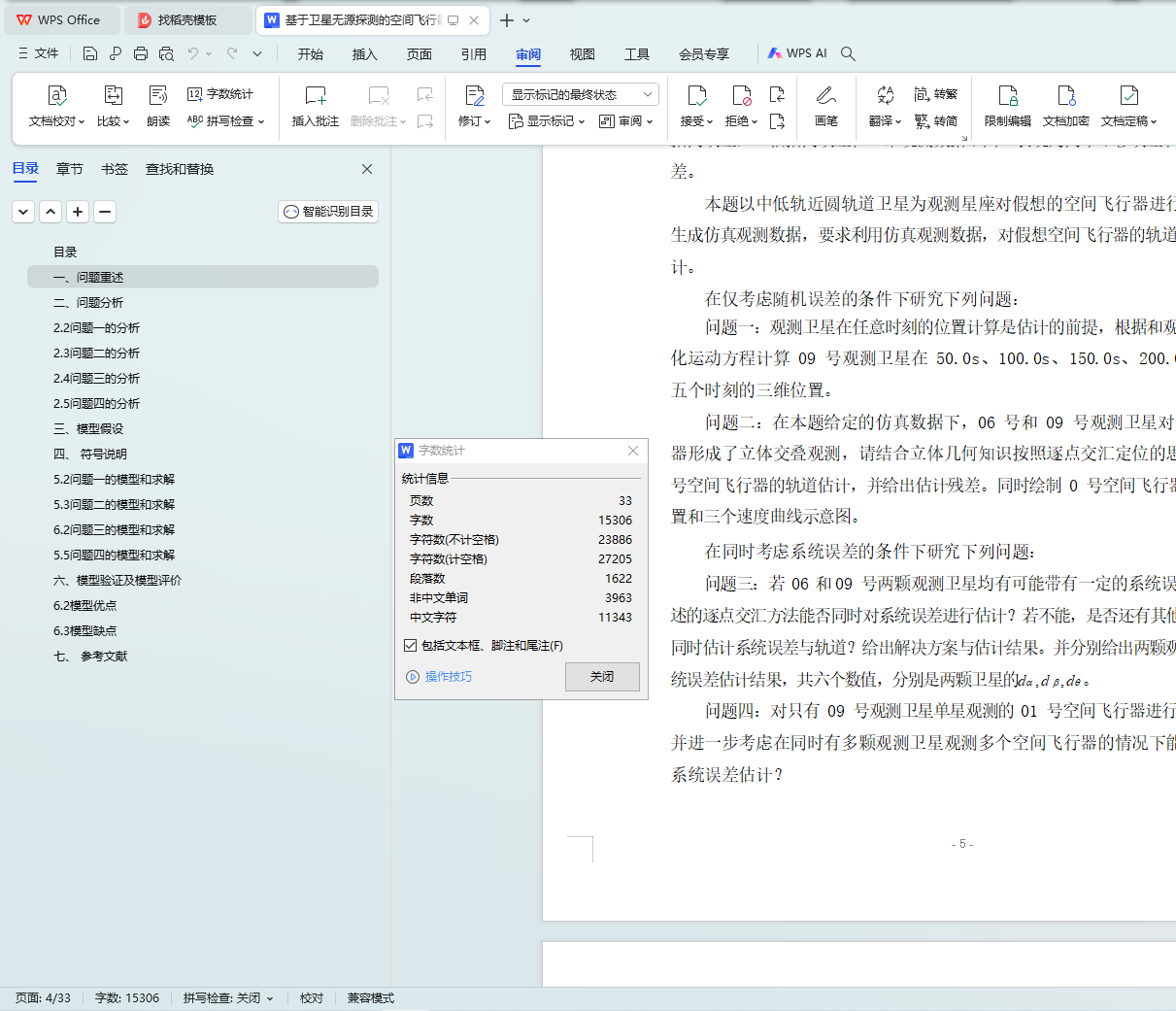Click the 文档加密 icon
The height and width of the screenshot is (1011, 1176).
(x=1066, y=95)
